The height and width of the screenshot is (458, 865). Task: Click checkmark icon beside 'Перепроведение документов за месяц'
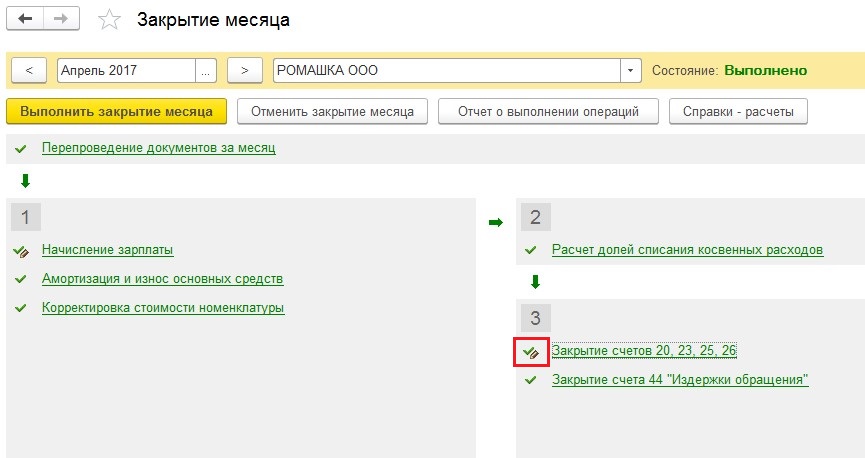pyautogui.click(x=21, y=148)
